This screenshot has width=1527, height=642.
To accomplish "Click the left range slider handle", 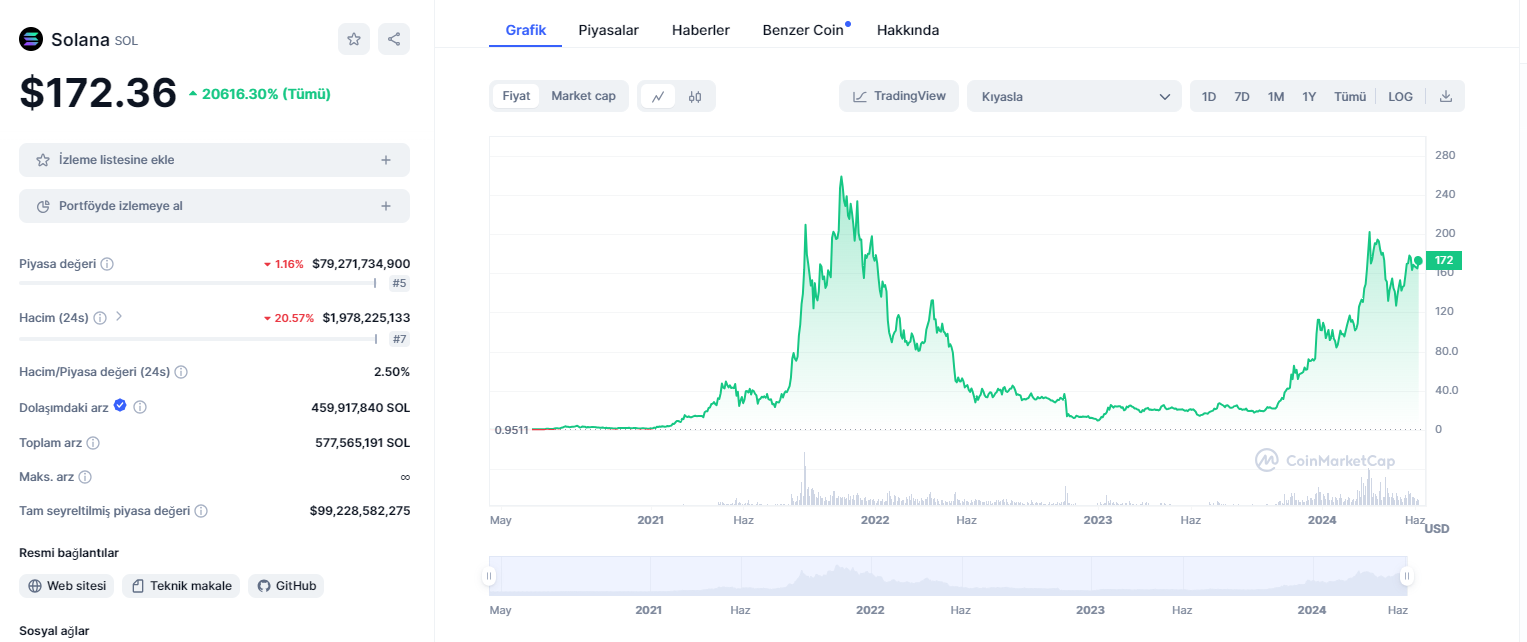I will tap(489, 576).
